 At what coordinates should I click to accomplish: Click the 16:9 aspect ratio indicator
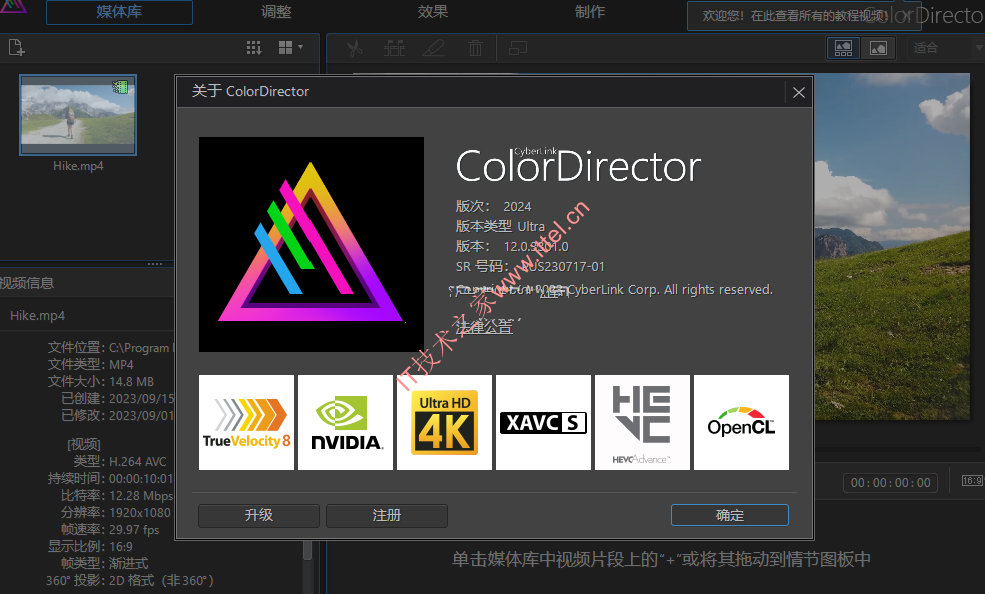(972, 481)
